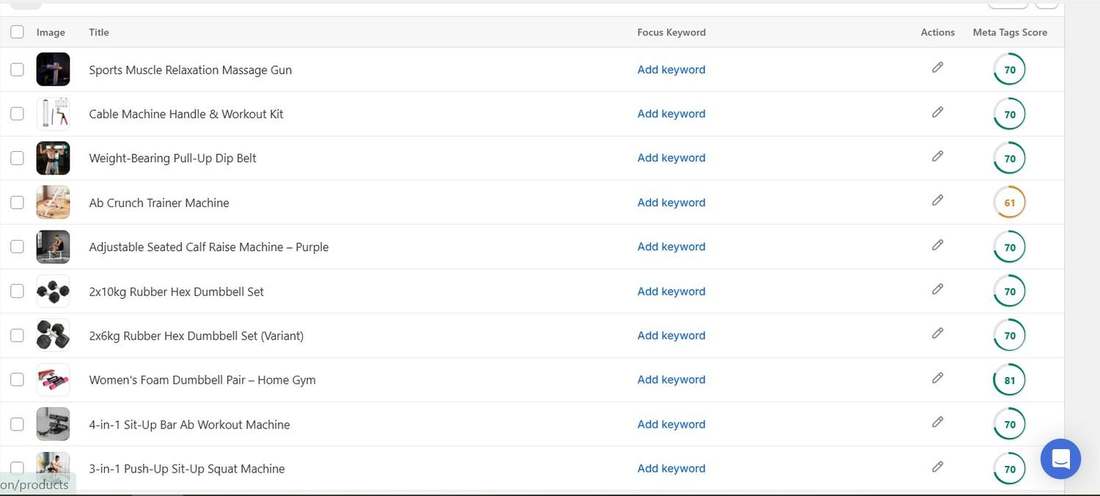Click score 70 ring for 2x10kg Dumbbell Set
The image size is (1100, 496).
pos(1010,291)
